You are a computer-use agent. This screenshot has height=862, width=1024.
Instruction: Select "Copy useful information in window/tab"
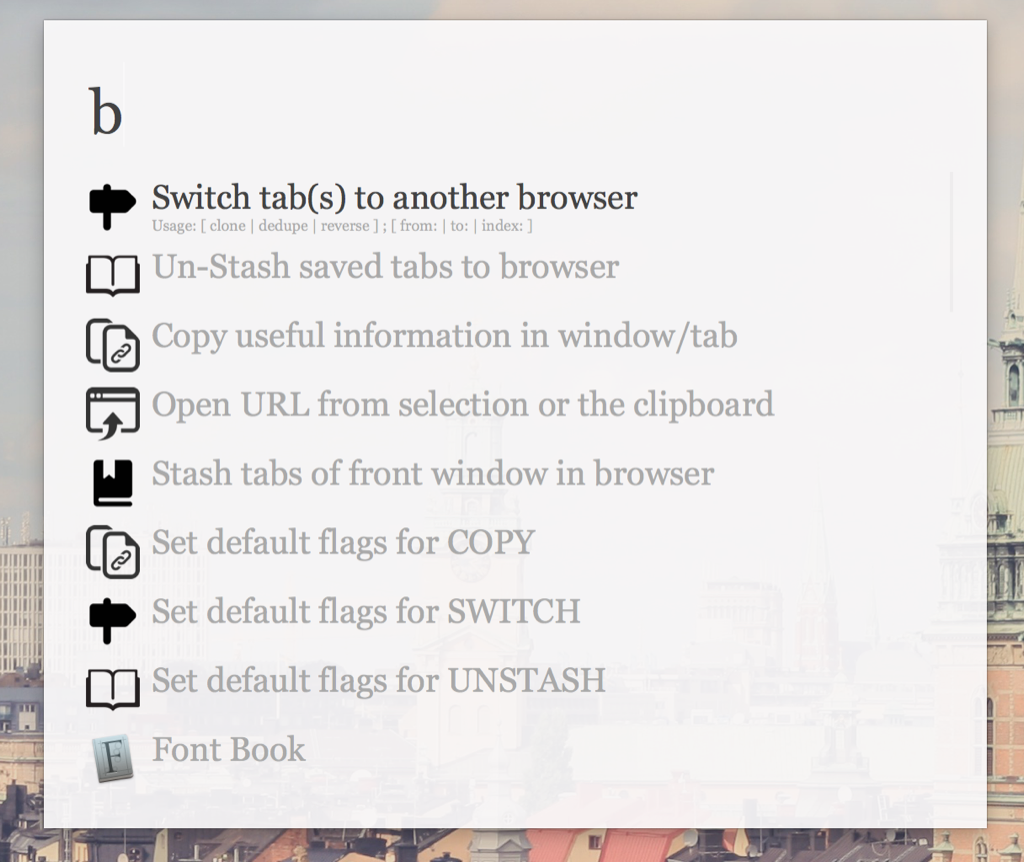tap(444, 336)
